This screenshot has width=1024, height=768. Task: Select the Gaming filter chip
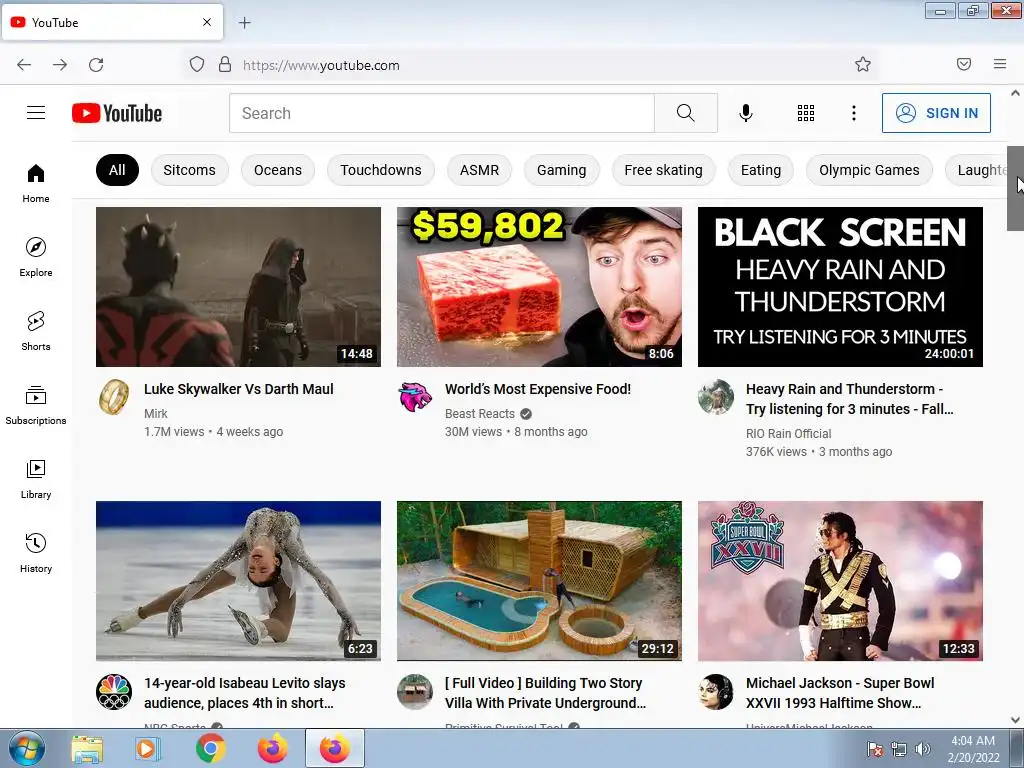[562, 170]
